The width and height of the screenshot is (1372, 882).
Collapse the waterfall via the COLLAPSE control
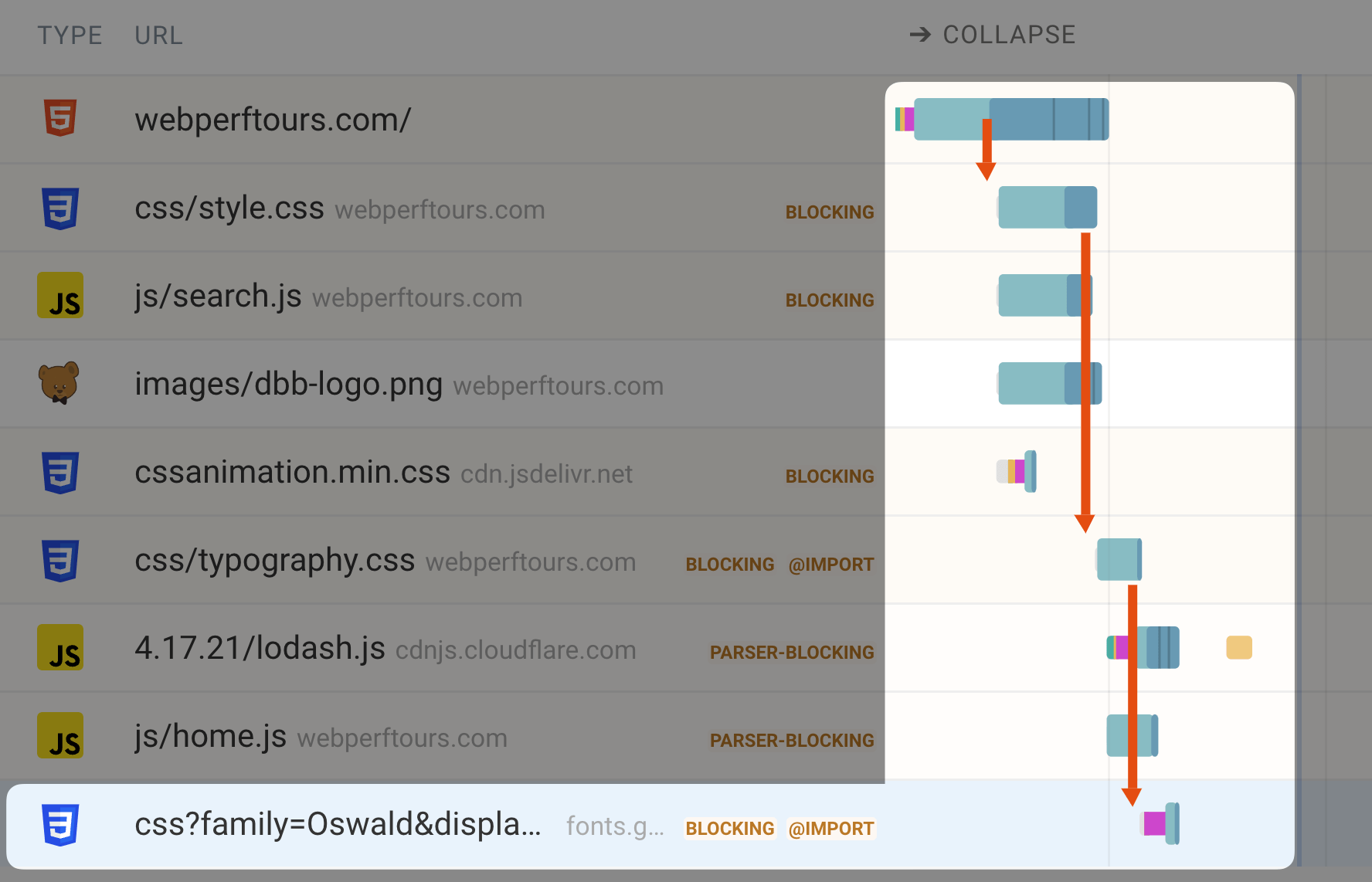[1007, 35]
